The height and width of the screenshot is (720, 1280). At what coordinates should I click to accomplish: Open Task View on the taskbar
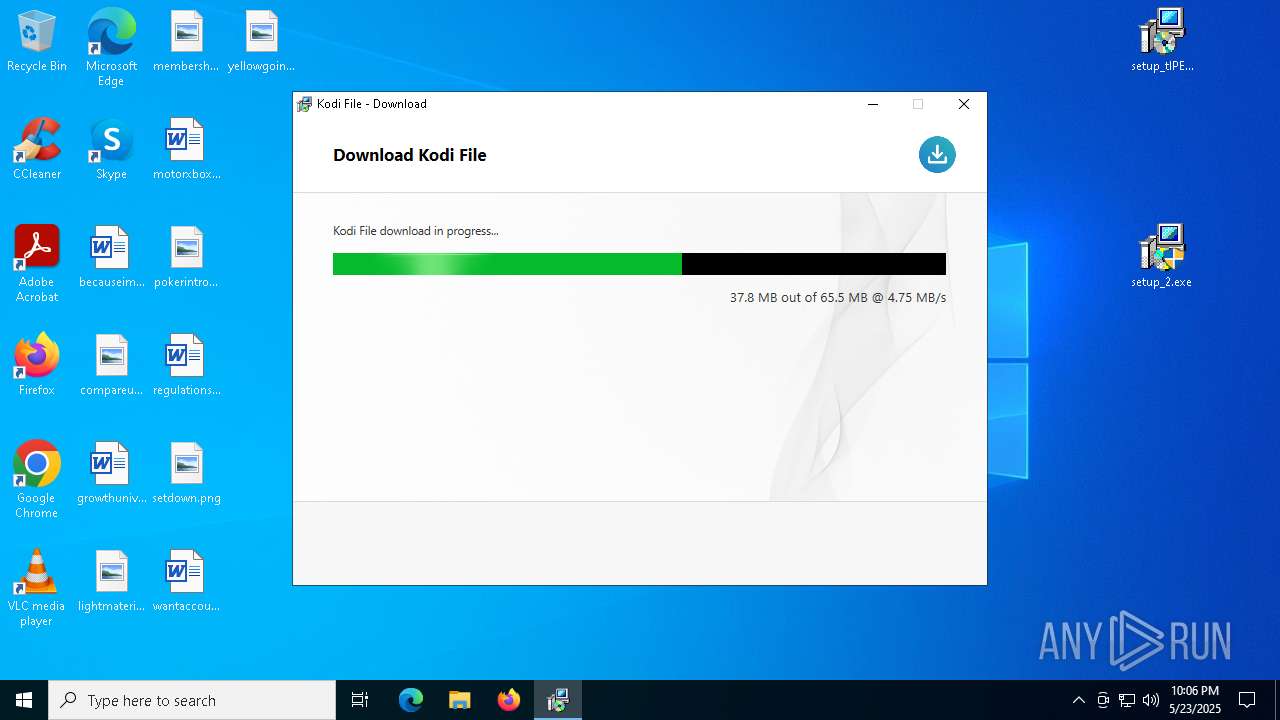[x=360, y=700]
